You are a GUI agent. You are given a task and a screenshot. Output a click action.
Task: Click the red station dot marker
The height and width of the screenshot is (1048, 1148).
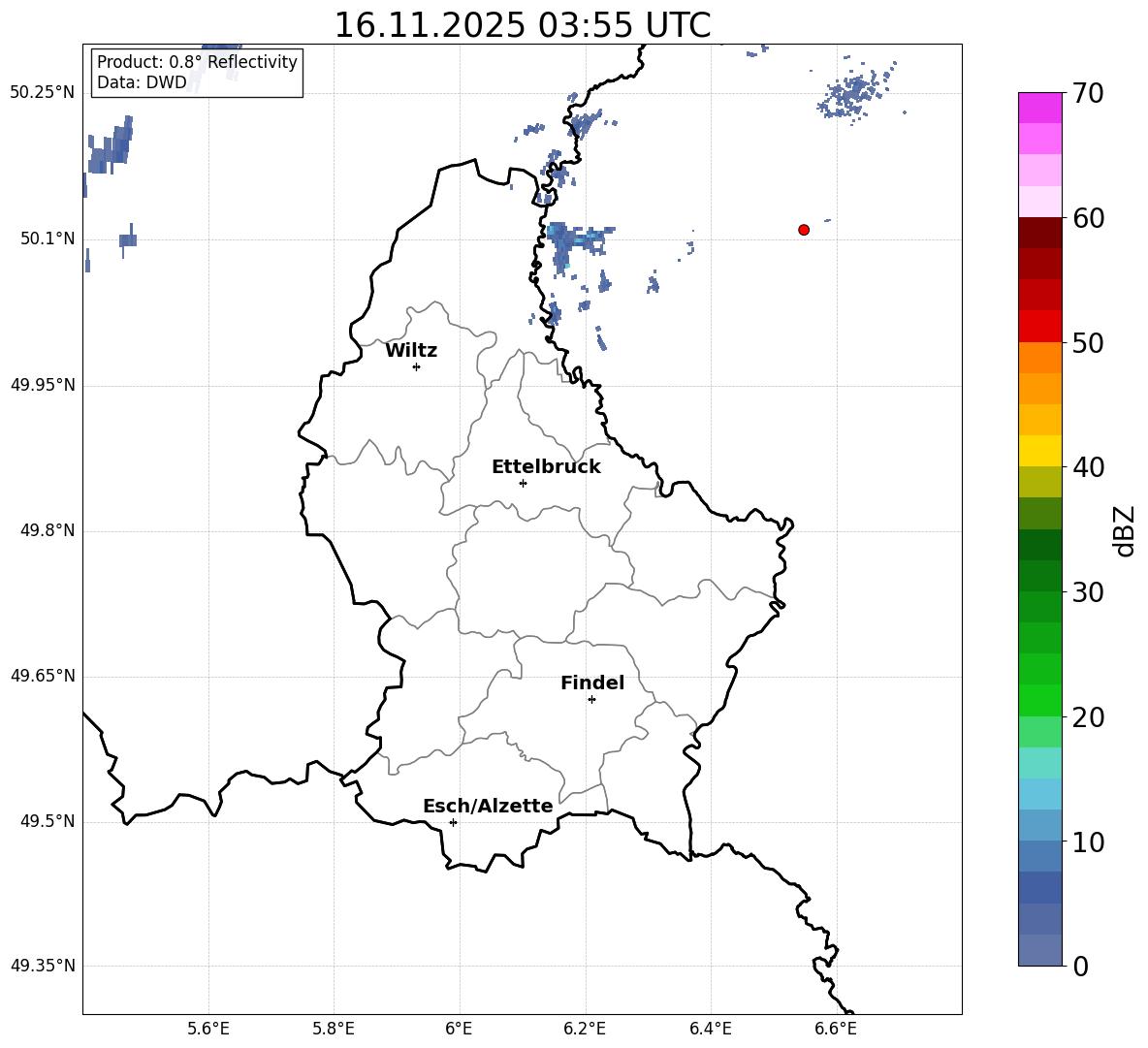click(804, 230)
